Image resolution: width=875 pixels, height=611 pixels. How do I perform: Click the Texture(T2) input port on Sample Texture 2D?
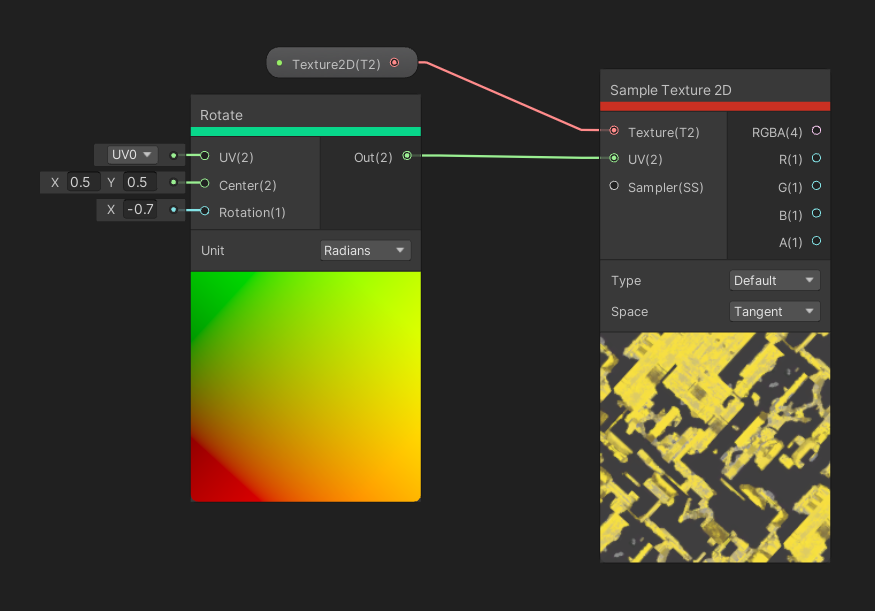click(x=614, y=131)
